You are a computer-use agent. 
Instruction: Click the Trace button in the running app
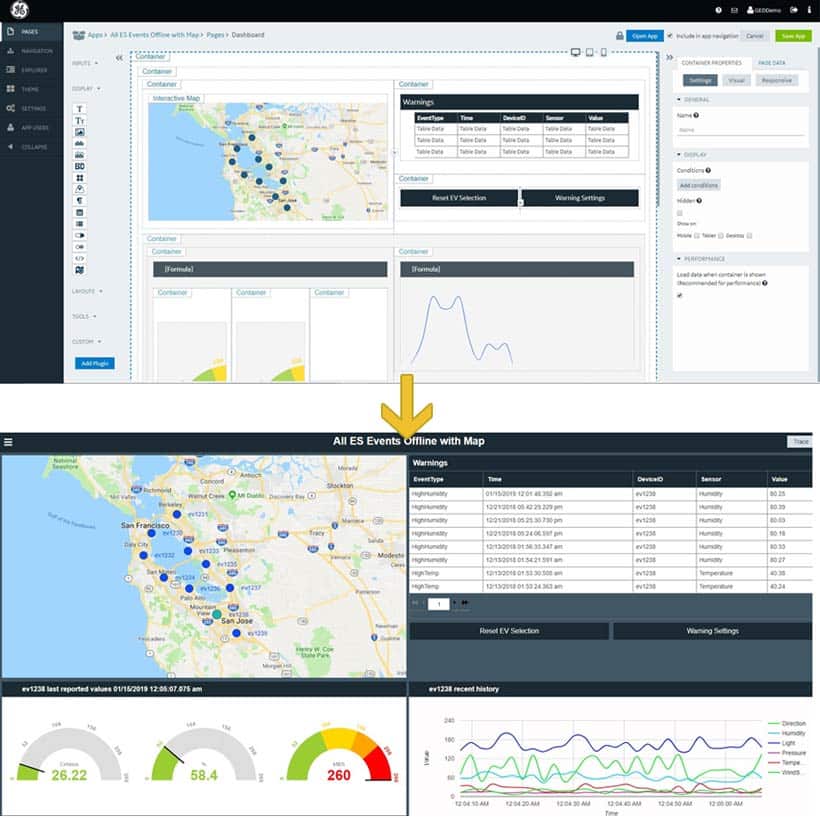(800, 442)
